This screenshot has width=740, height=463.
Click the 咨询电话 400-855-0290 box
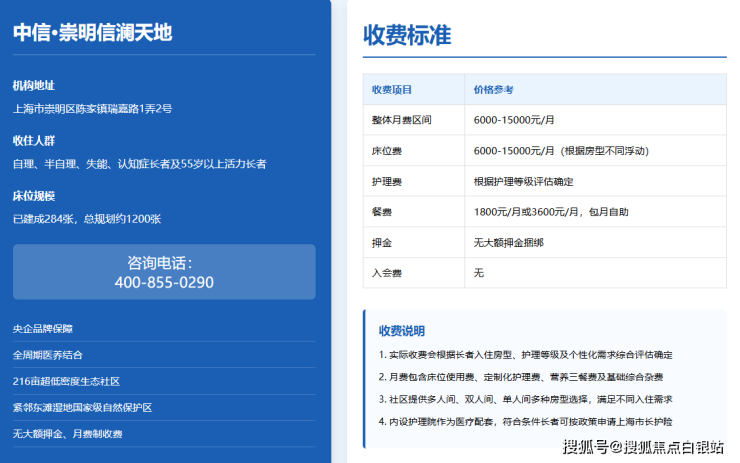pos(164,272)
